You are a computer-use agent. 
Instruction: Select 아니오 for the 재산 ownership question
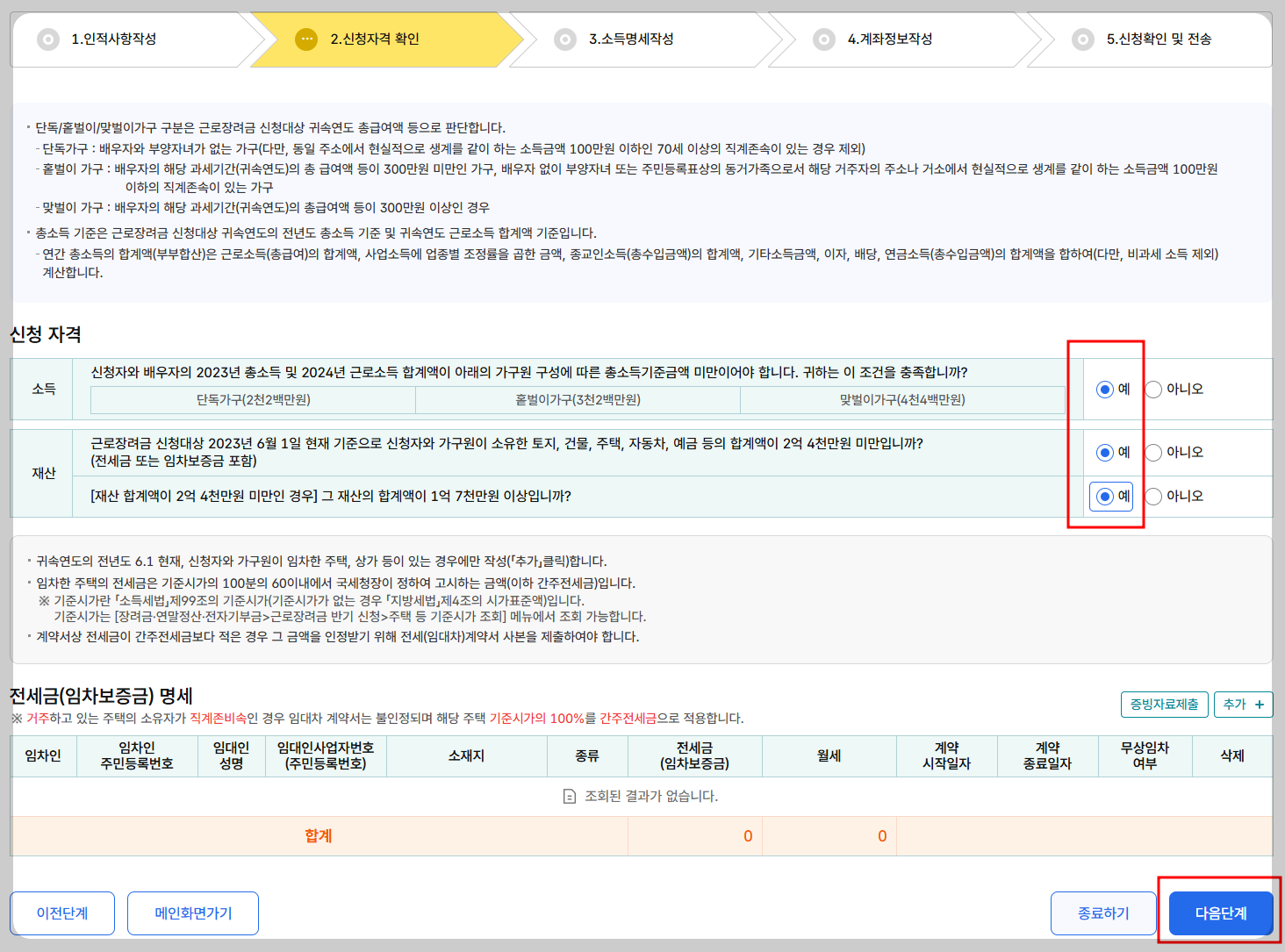point(1152,452)
